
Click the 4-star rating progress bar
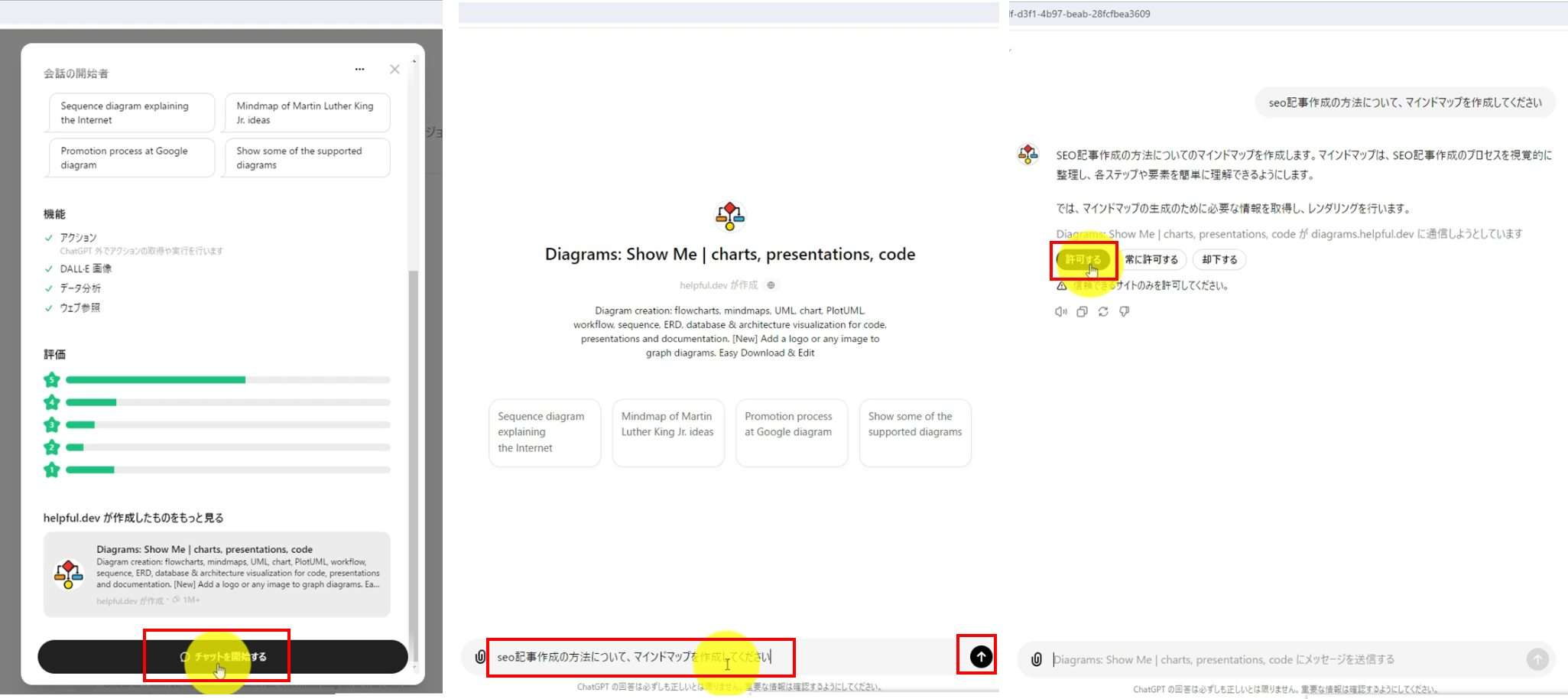click(x=228, y=402)
